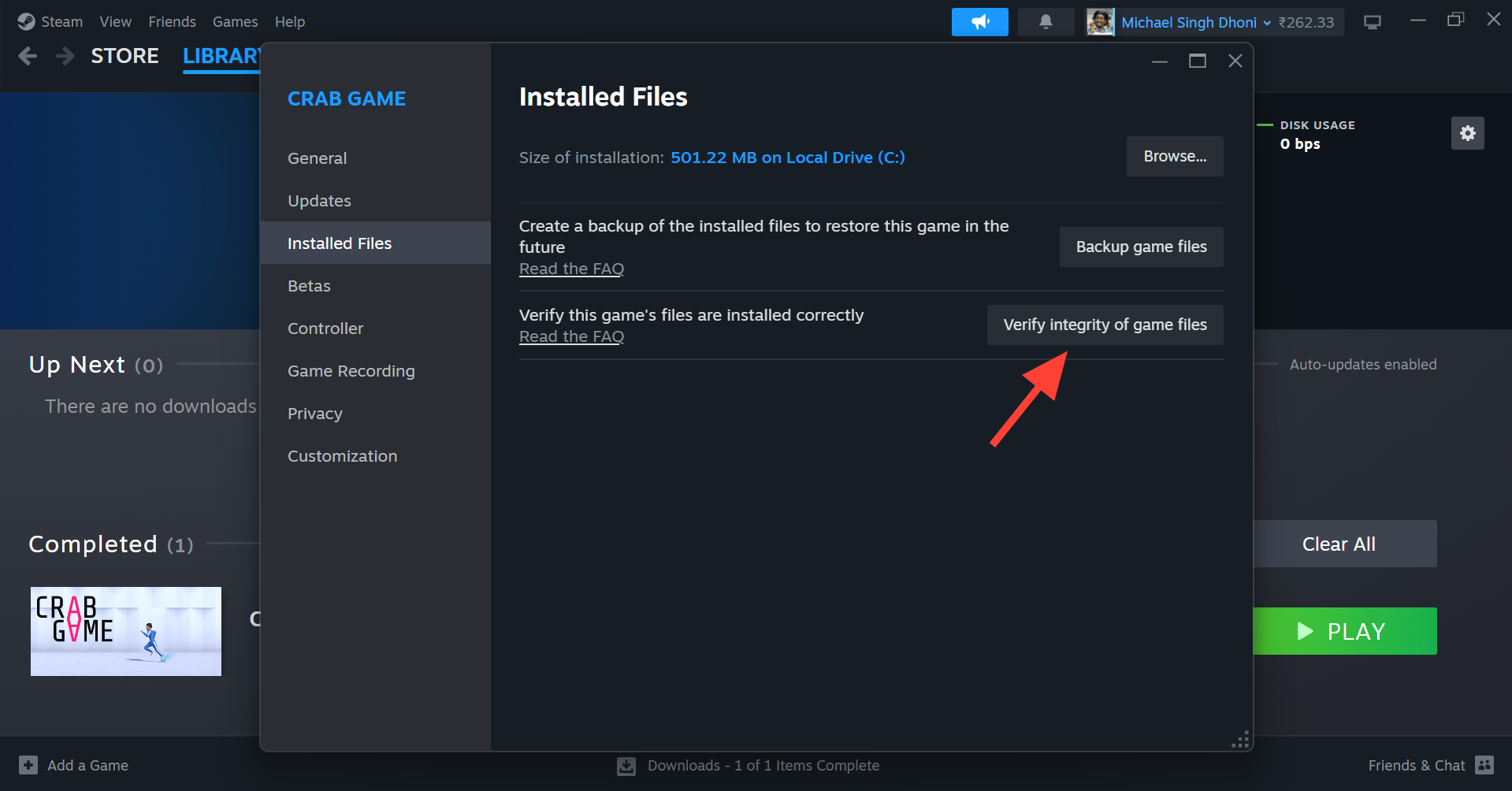Open downloads settings gear icon
1512x791 pixels.
tap(1467, 133)
